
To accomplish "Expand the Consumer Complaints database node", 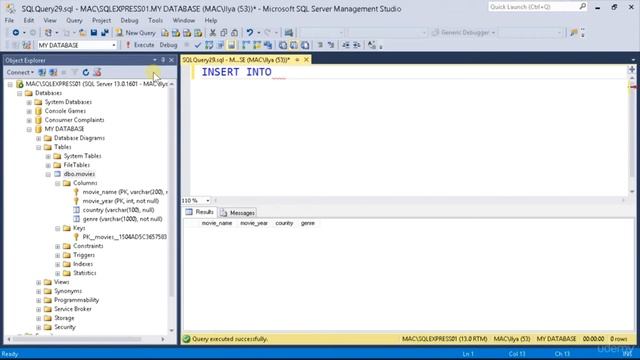I will coord(29,120).
